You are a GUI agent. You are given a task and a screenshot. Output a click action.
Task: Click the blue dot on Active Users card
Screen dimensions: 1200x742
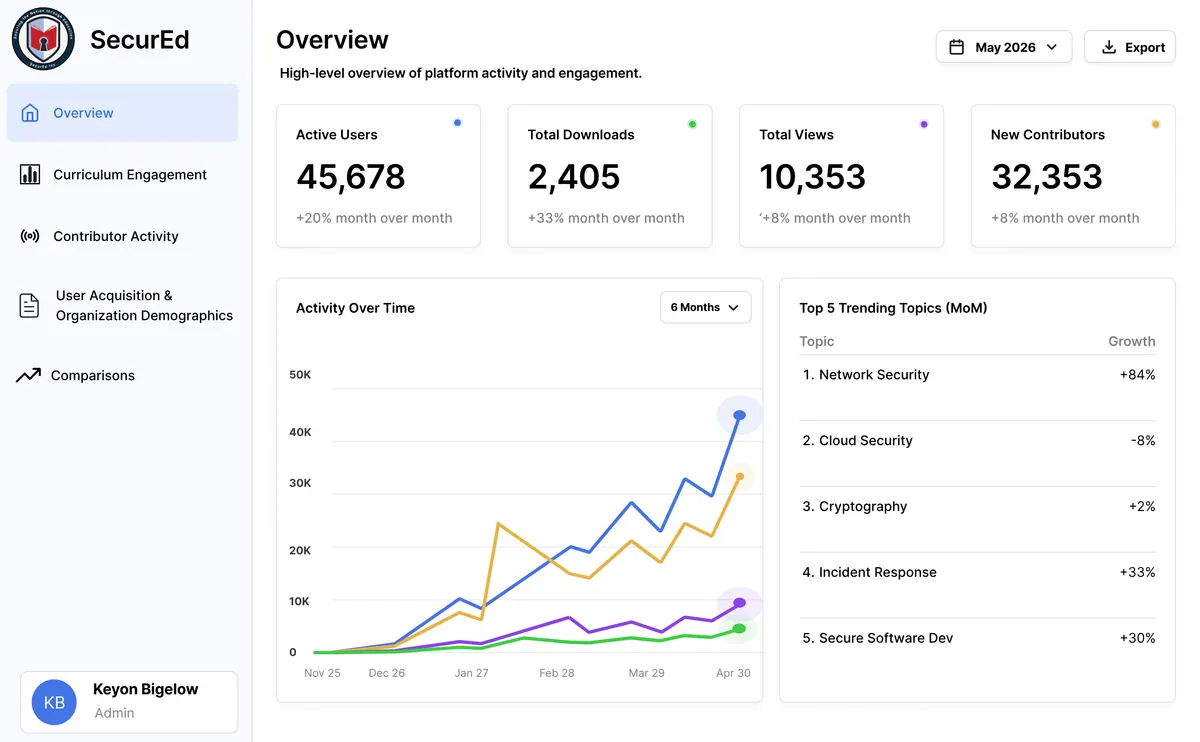click(x=457, y=123)
